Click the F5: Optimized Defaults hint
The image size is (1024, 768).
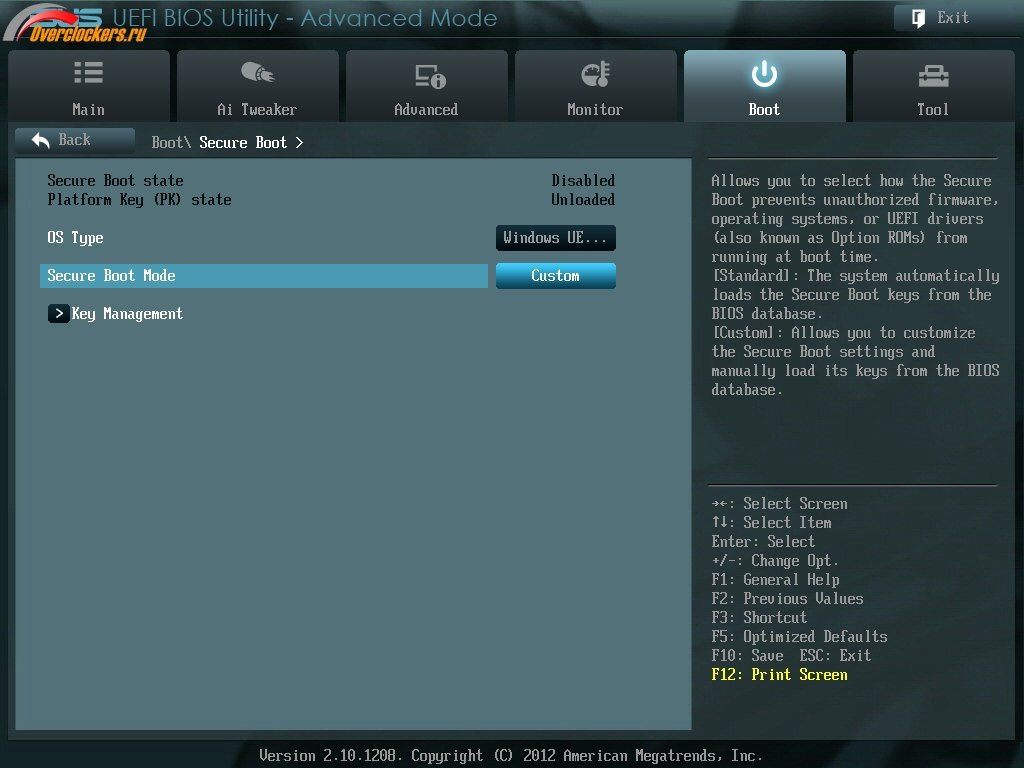click(799, 637)
